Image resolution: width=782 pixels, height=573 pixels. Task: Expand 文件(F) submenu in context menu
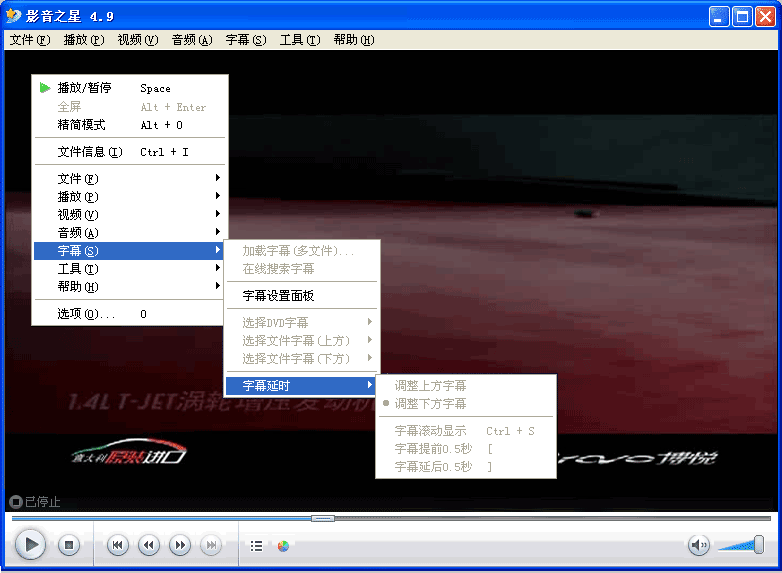pyautogui.click(x=130, y=179)
